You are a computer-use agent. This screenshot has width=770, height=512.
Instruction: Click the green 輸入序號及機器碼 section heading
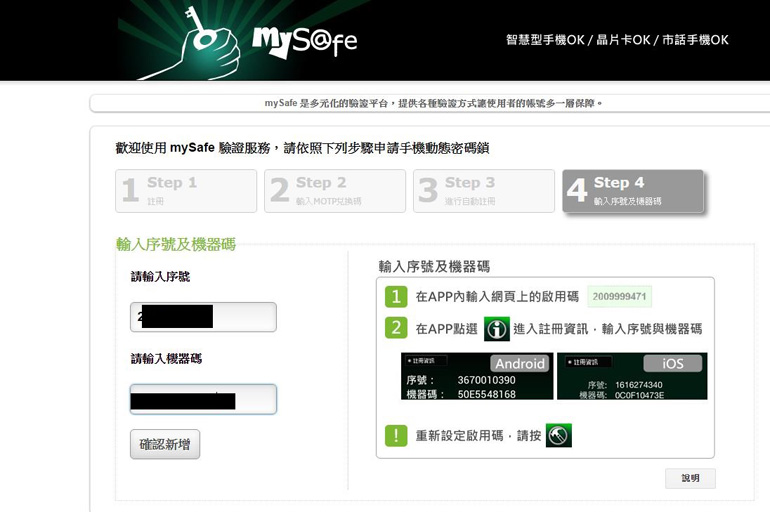pos(176,244)
